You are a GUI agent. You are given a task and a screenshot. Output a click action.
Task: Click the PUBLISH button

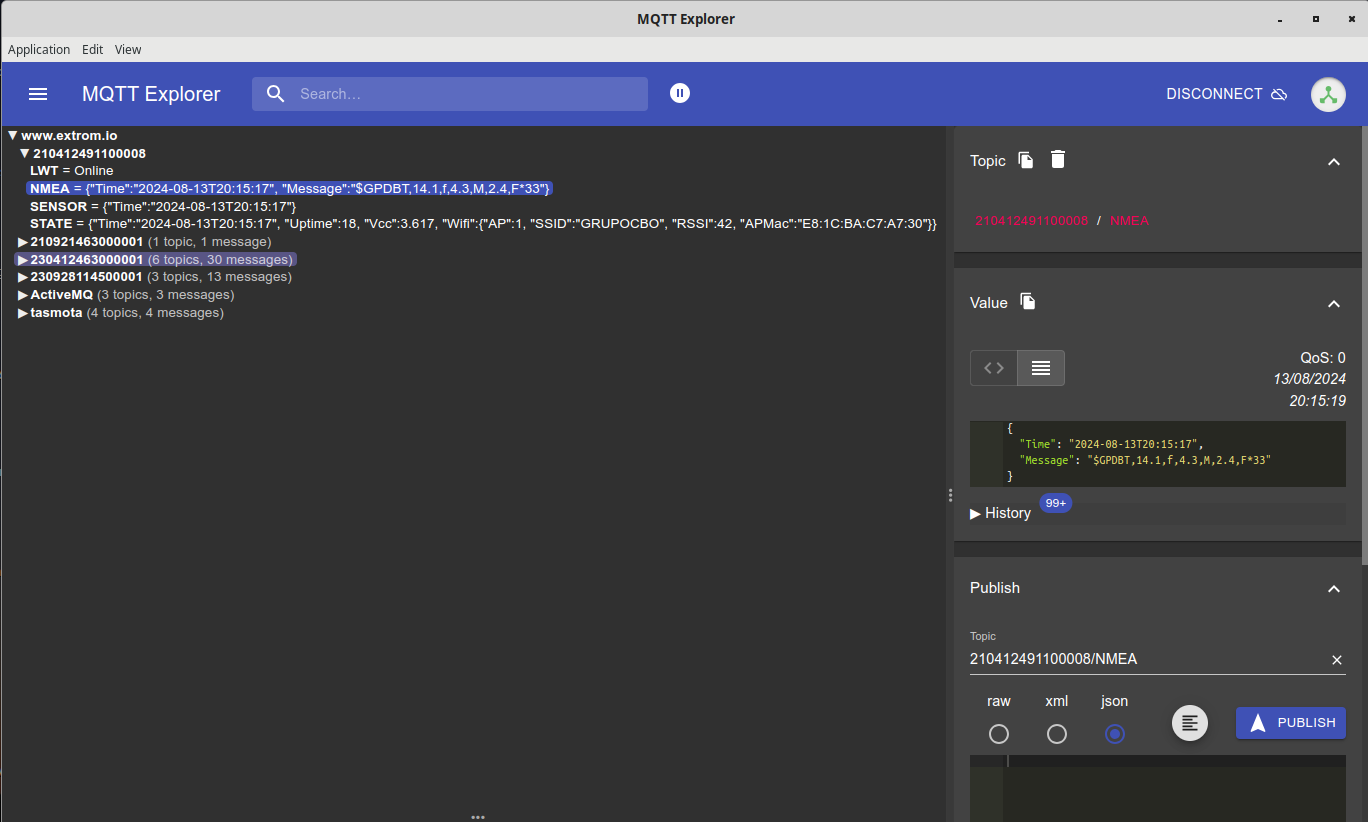click(x=1291, y=723)
